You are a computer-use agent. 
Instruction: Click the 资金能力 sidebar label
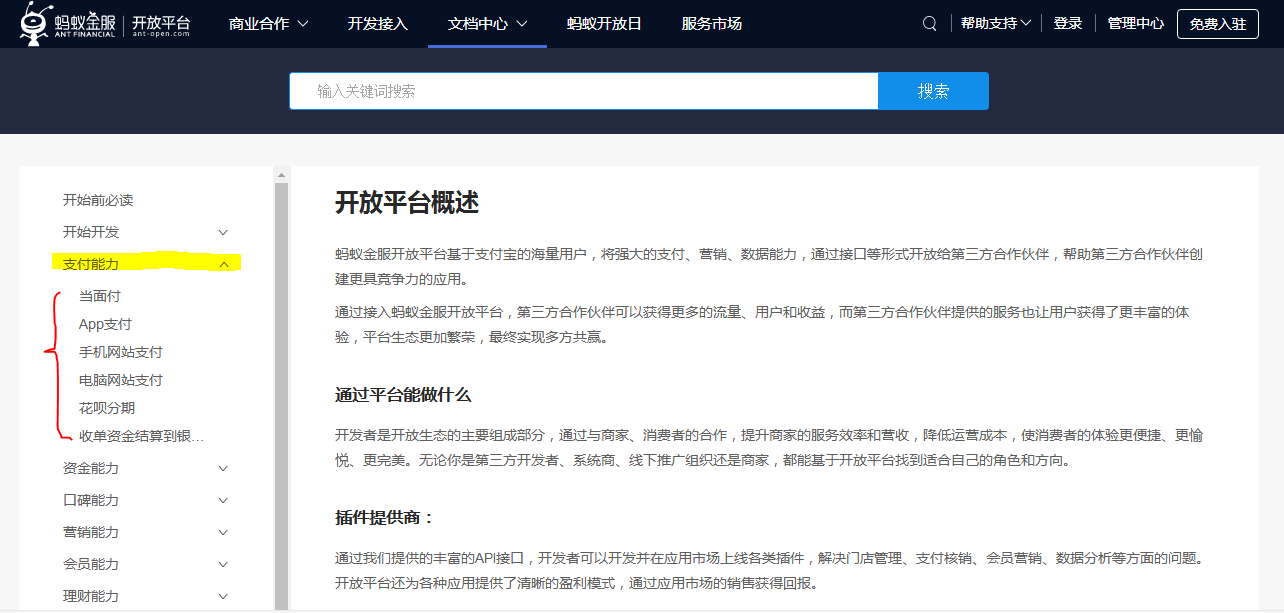[91, 468]
